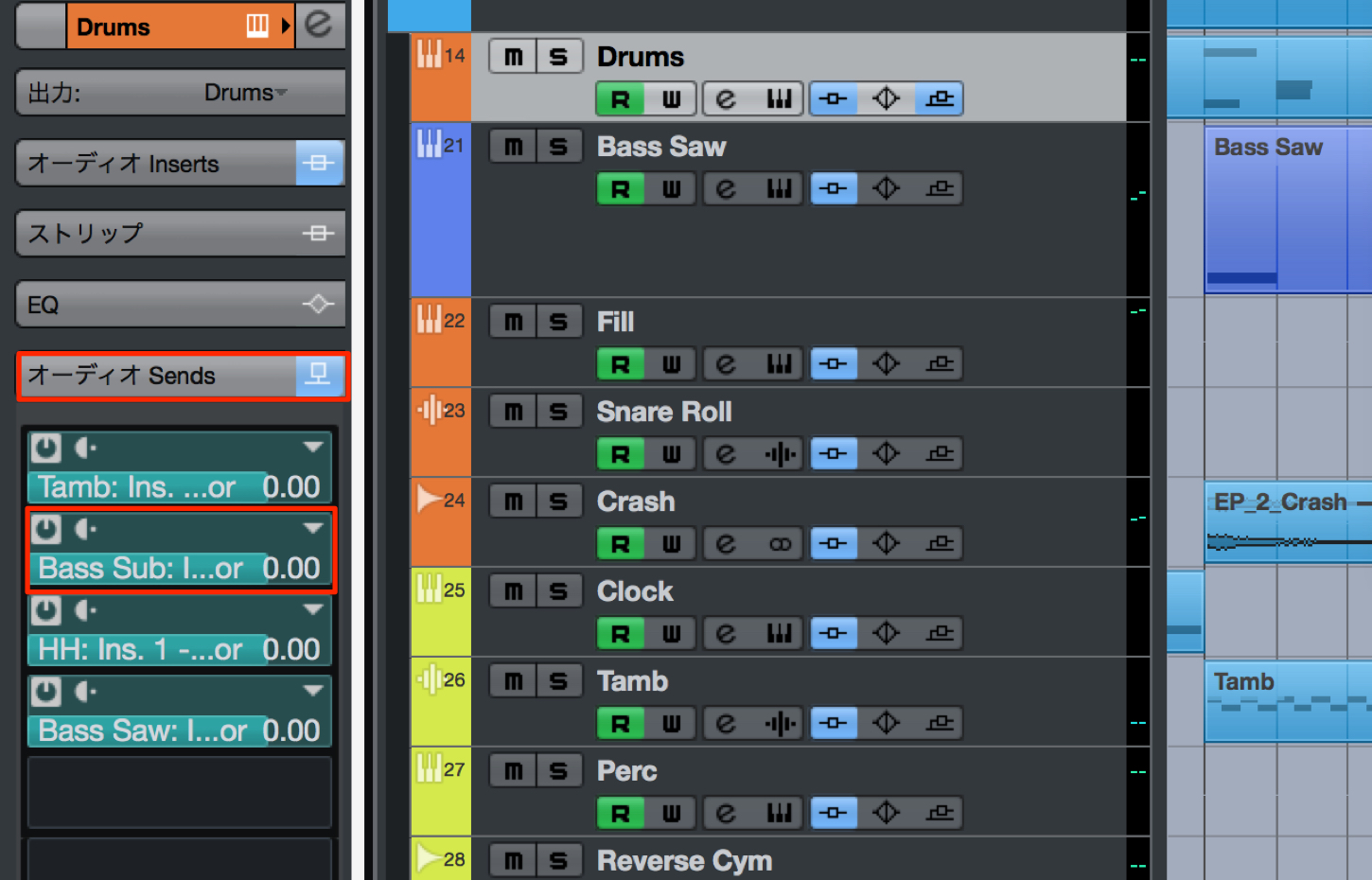The width and height of the screenshot is (1372, 880).
Task: Open channel settings for Crash track
Action: (727, 543)
